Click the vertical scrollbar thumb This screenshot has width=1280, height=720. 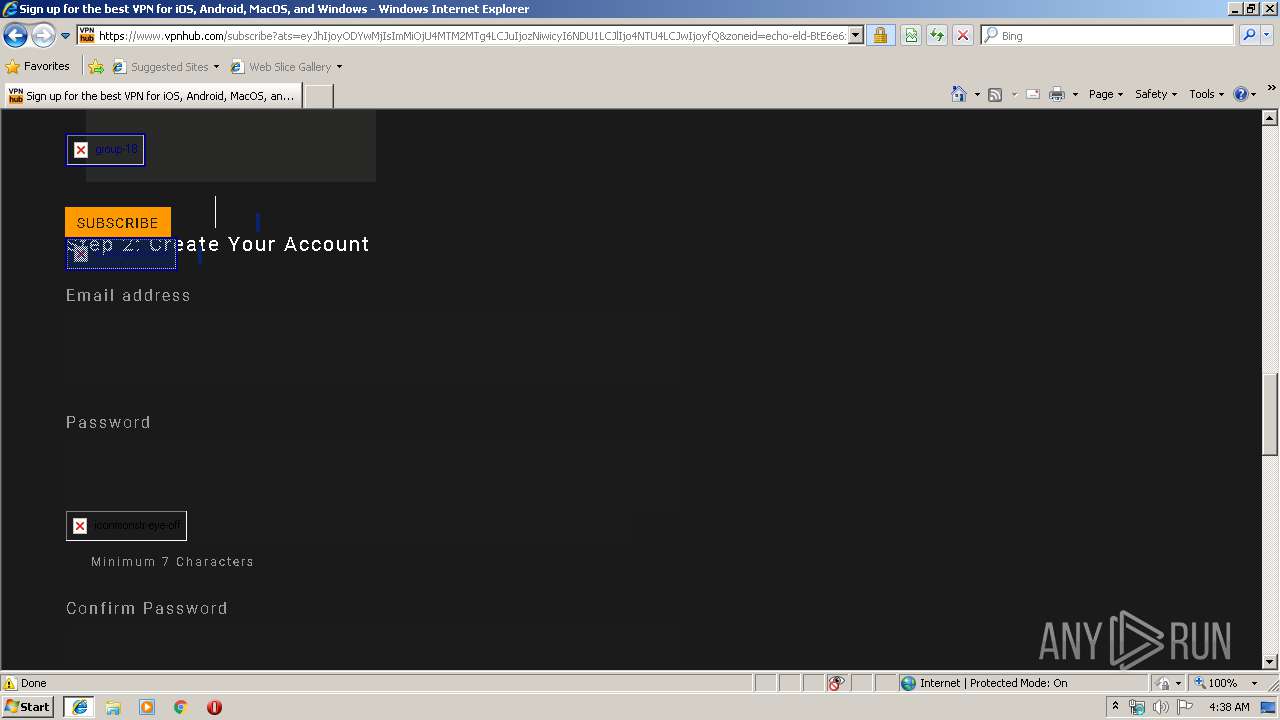pos(1270,414)
